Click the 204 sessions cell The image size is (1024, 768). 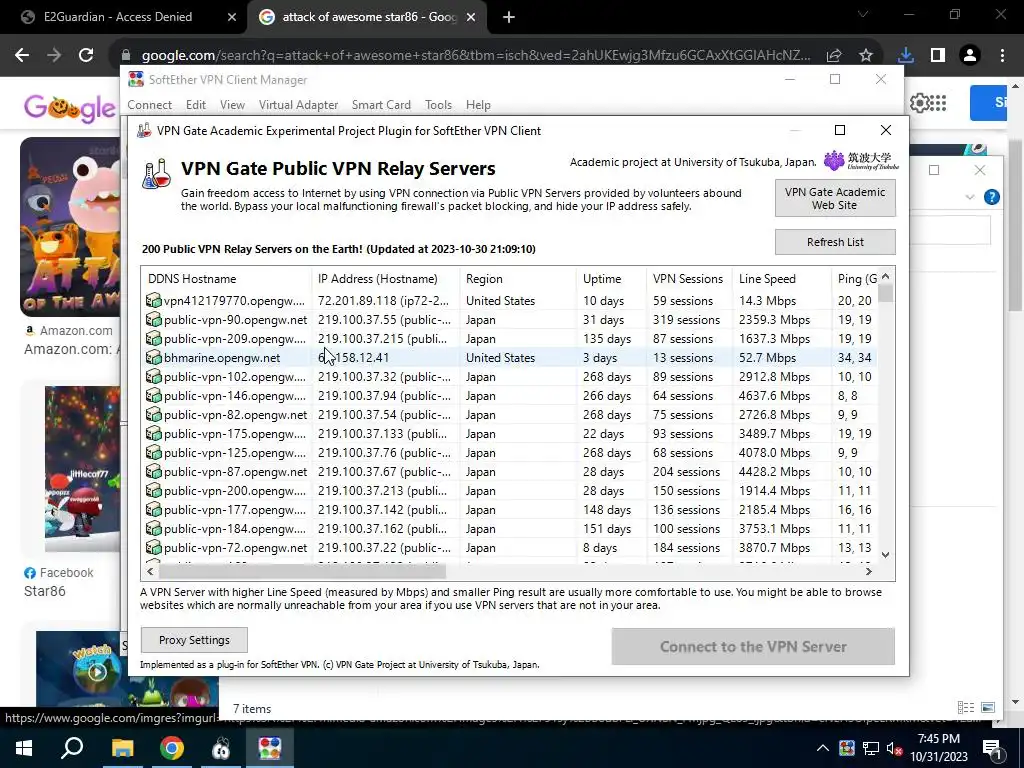(x=686, y=471)
